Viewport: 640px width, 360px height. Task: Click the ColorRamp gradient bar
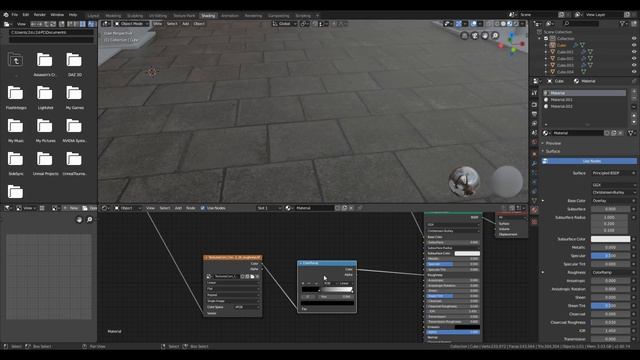(x=327, y=289)
